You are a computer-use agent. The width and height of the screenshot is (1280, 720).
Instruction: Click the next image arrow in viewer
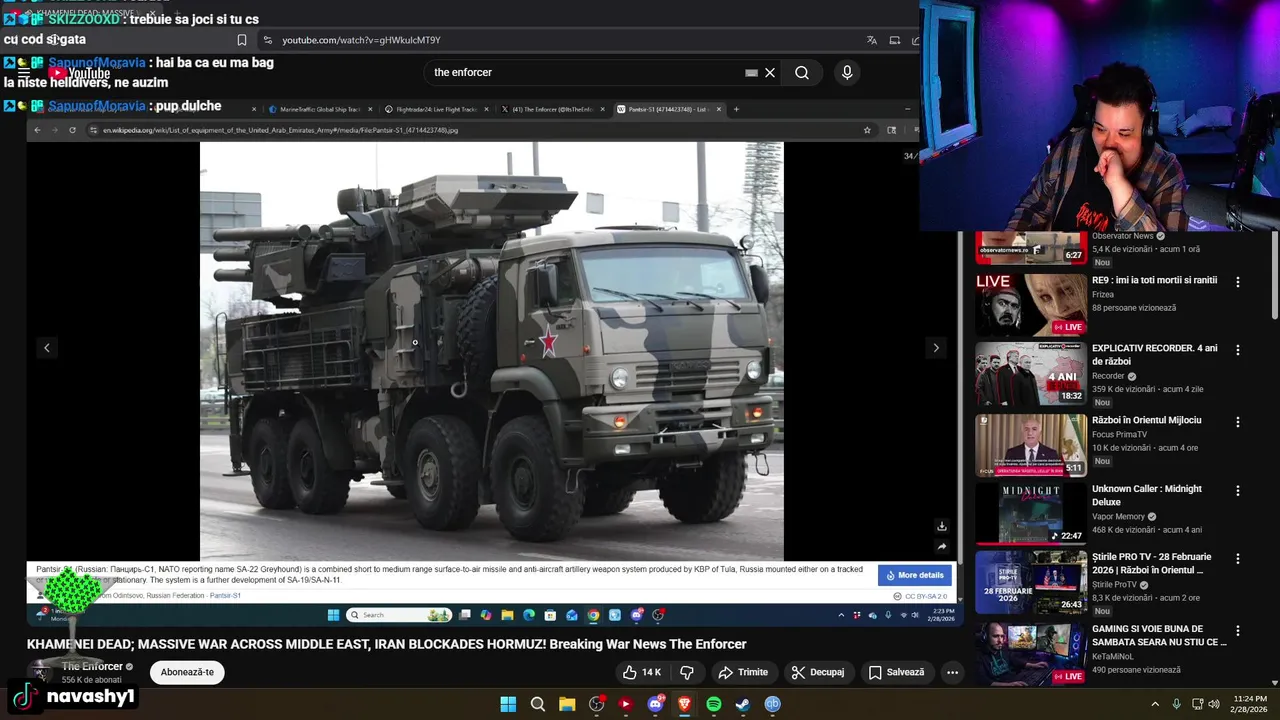pos(936,348)
